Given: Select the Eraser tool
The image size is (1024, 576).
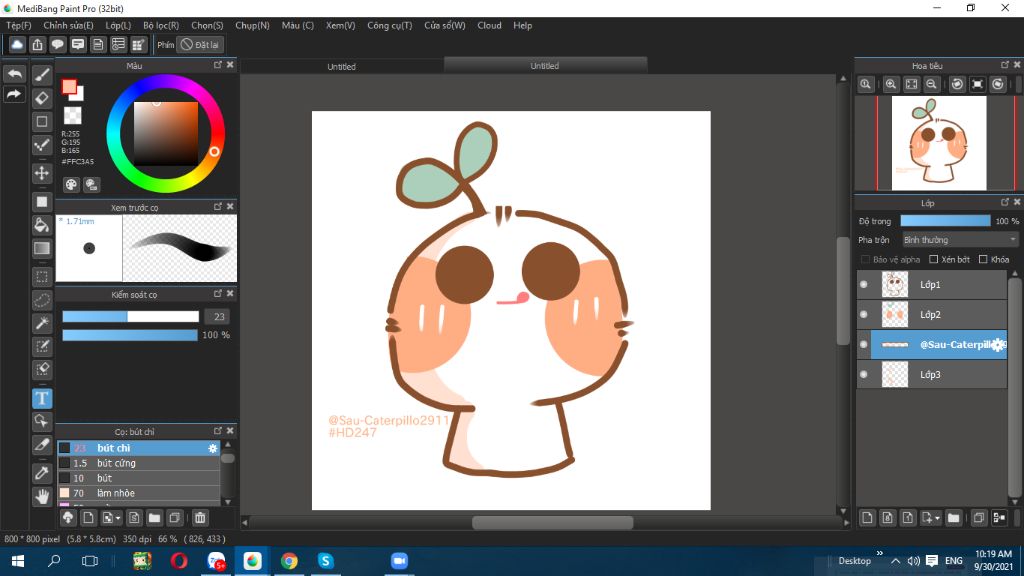Looking at the screenshot, I should (42, 98).
